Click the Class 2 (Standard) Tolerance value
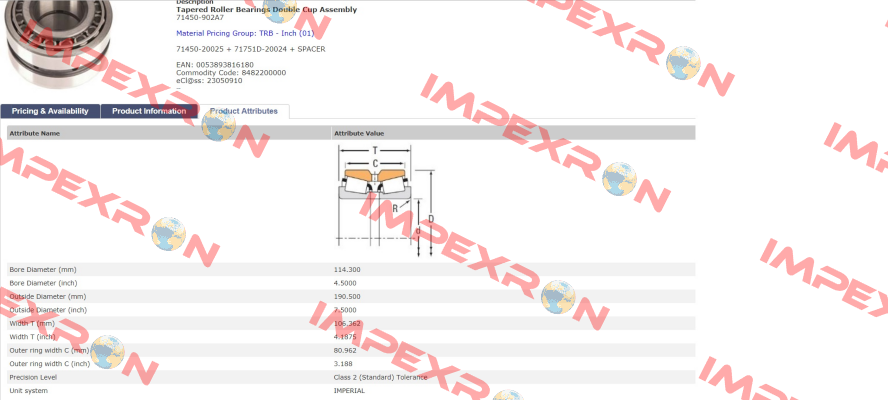The width and height of the screenshot is (888, 400). (x=381, y=377)
